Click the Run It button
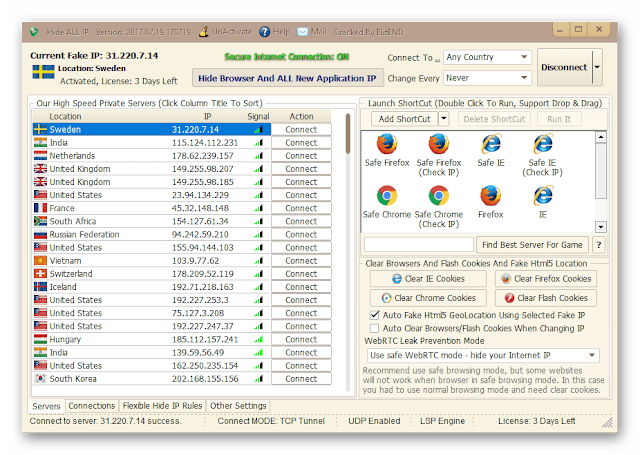Viewport: 640px width, 455px height. (559, 119)
